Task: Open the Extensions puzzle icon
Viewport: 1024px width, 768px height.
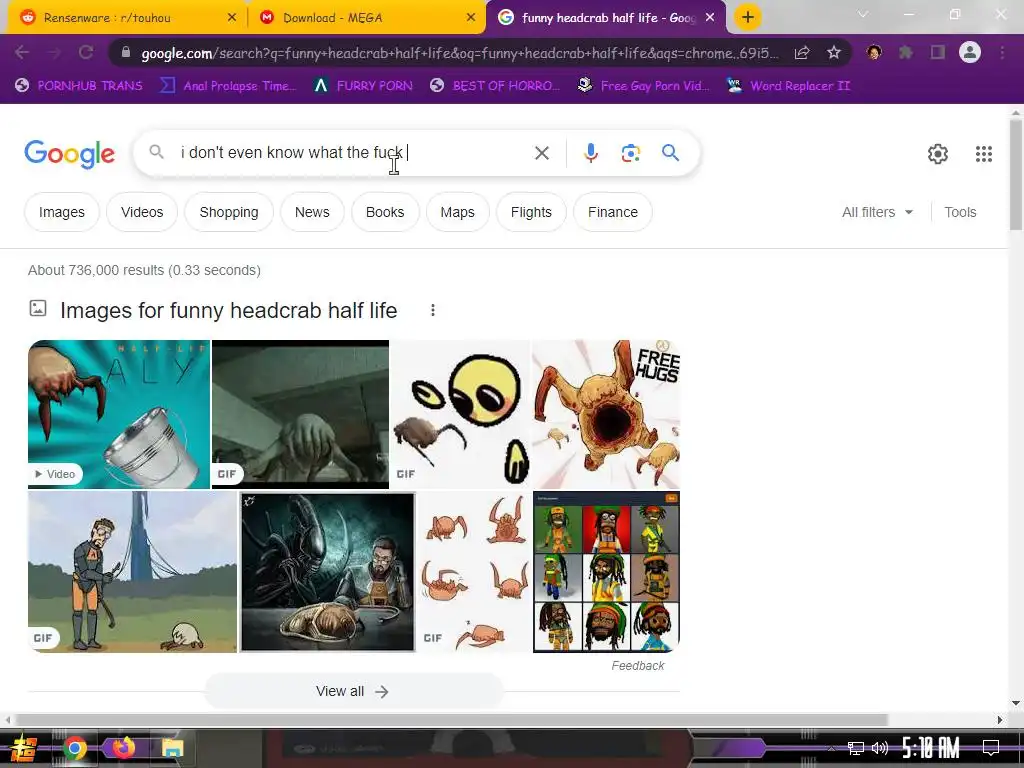Action: pos(906,52)
